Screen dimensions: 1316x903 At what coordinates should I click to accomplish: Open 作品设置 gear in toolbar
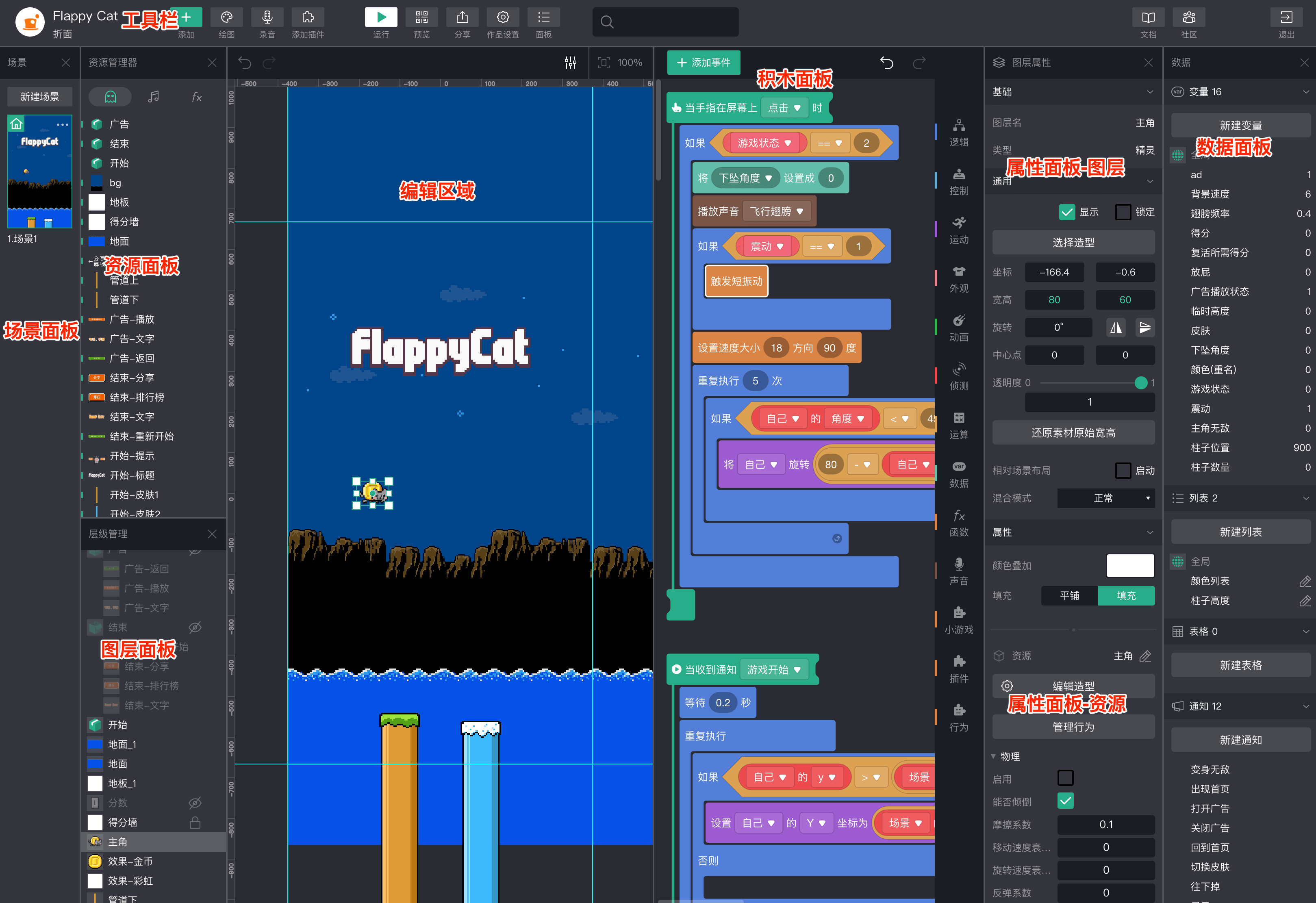(502, 17)
